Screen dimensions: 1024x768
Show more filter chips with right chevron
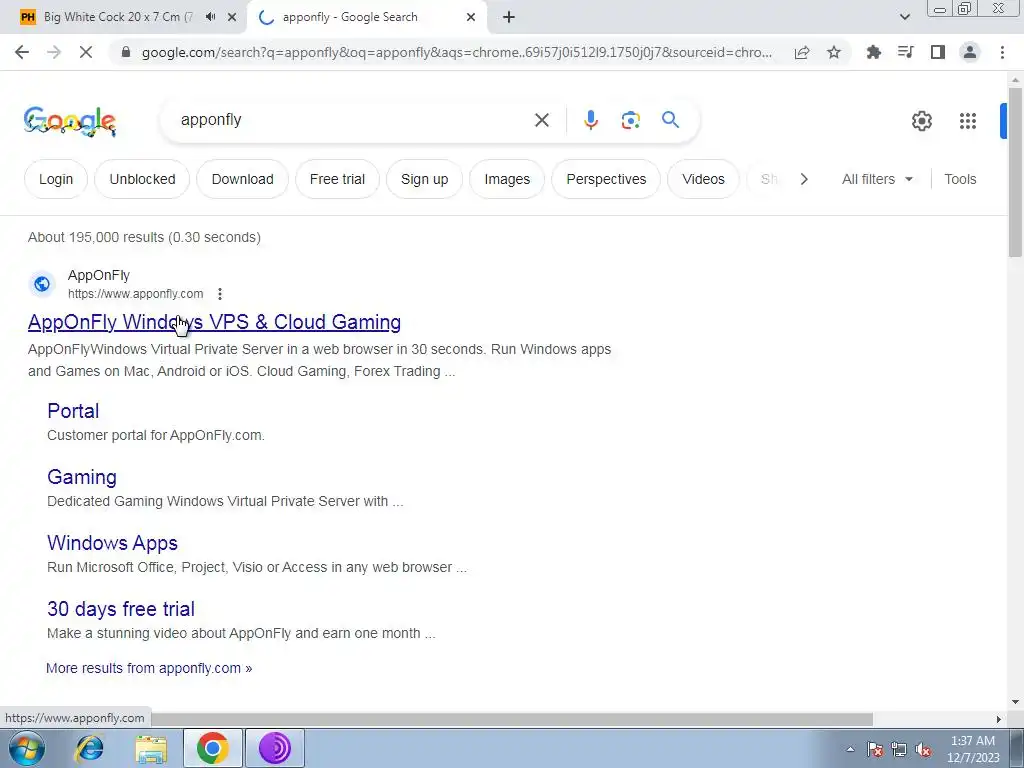click(x=804, y=179)
